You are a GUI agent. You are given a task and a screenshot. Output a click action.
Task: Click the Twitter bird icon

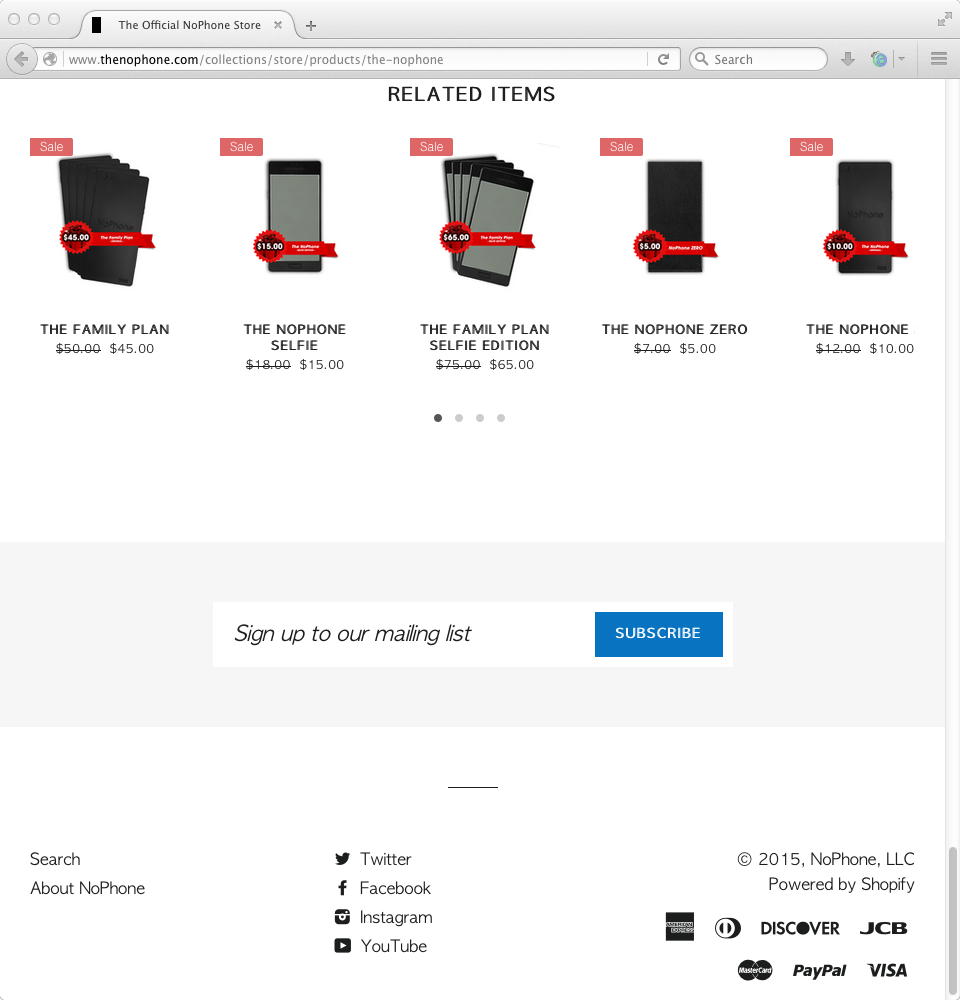[x=343, y=858]
